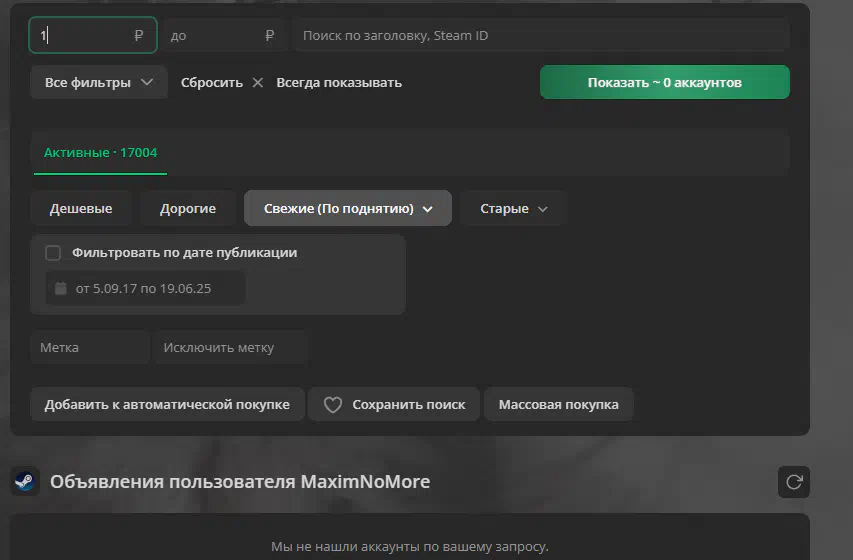Screen dimensions: 853x560
Task: Open the 'Старые' sort dropdown
Action: point(513,208)
